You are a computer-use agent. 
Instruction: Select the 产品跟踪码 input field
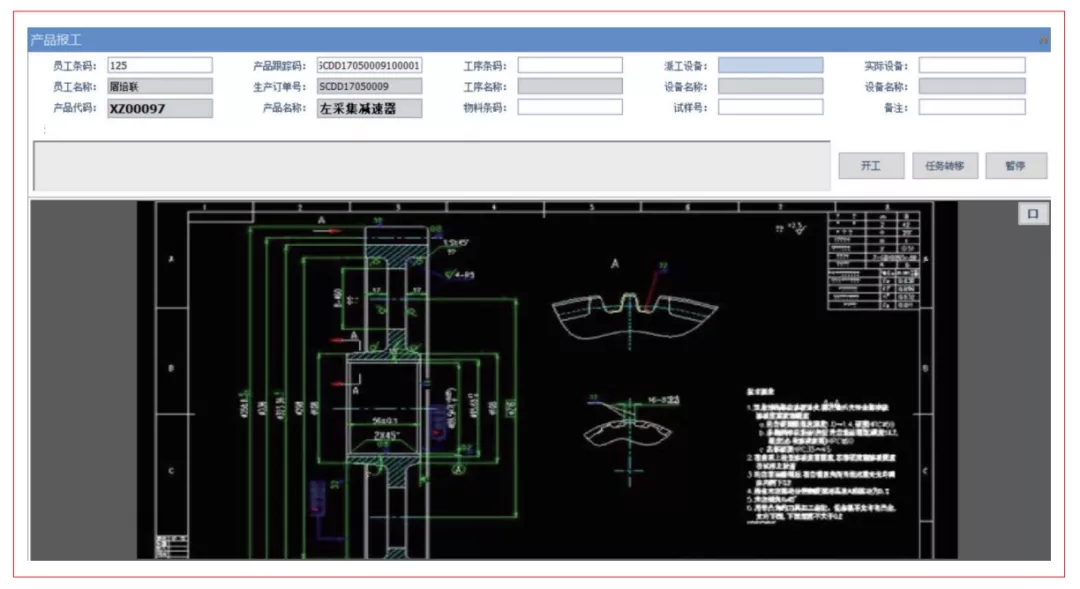click(x=369, y=65)
